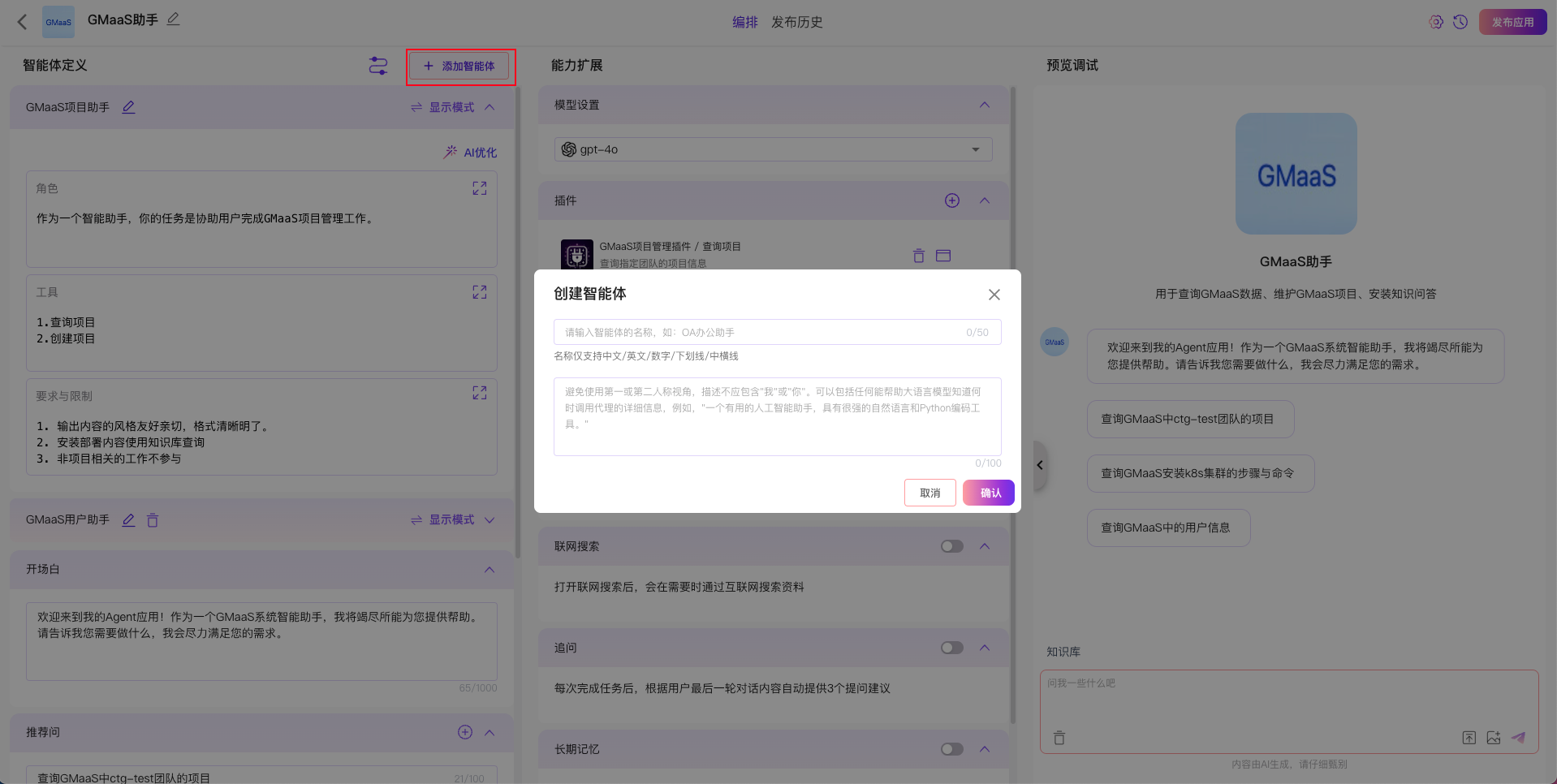The height and width of the screenshot is (784, 1557).
Task: Select suggestion 查询GMaaS中ctg-test团队的项目 in preview
Action: coord(1190,419)
